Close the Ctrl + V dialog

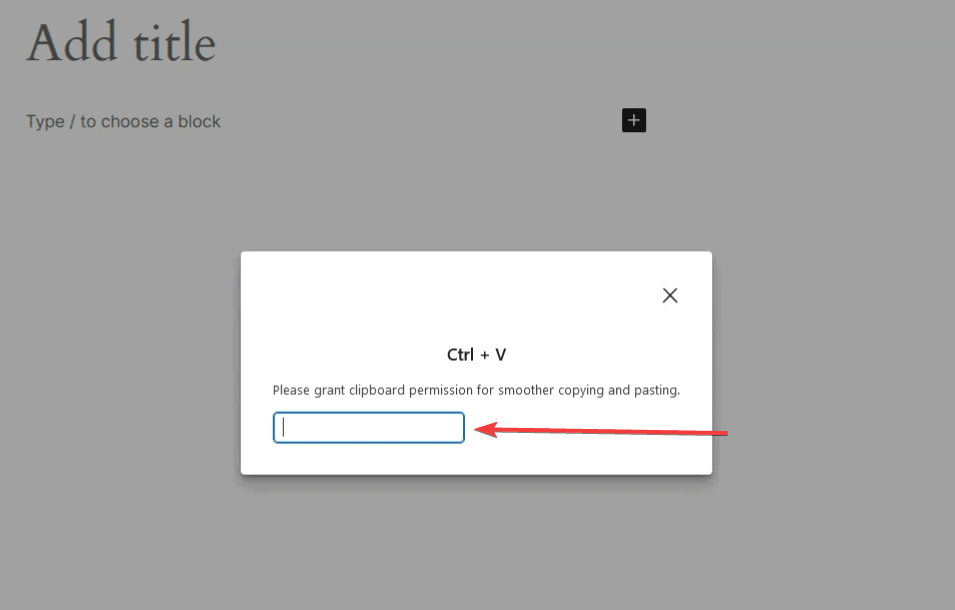click(670, 295)
